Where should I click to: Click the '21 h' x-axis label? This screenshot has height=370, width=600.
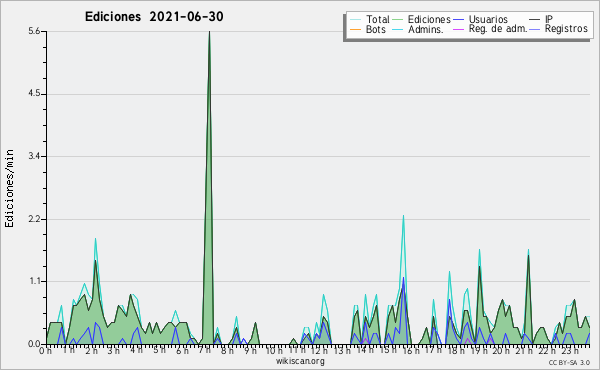(x=523, y=351)
